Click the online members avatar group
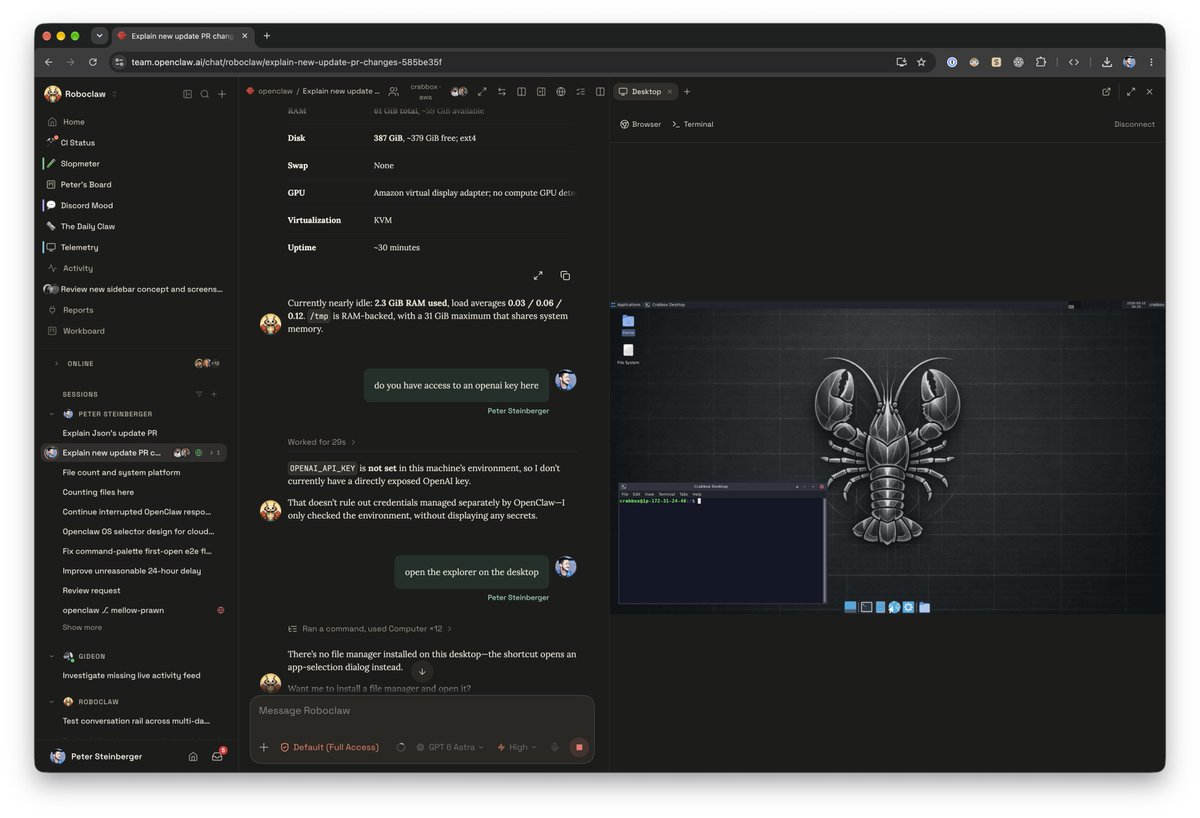 [x=207, y=364]
